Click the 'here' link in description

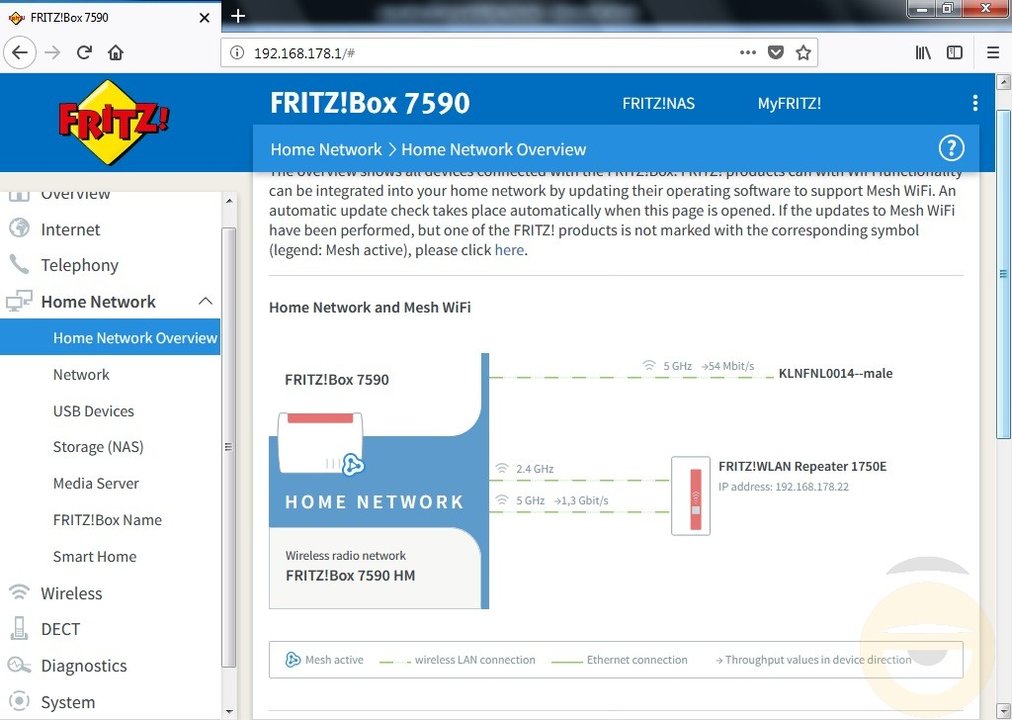coord(509,250)
